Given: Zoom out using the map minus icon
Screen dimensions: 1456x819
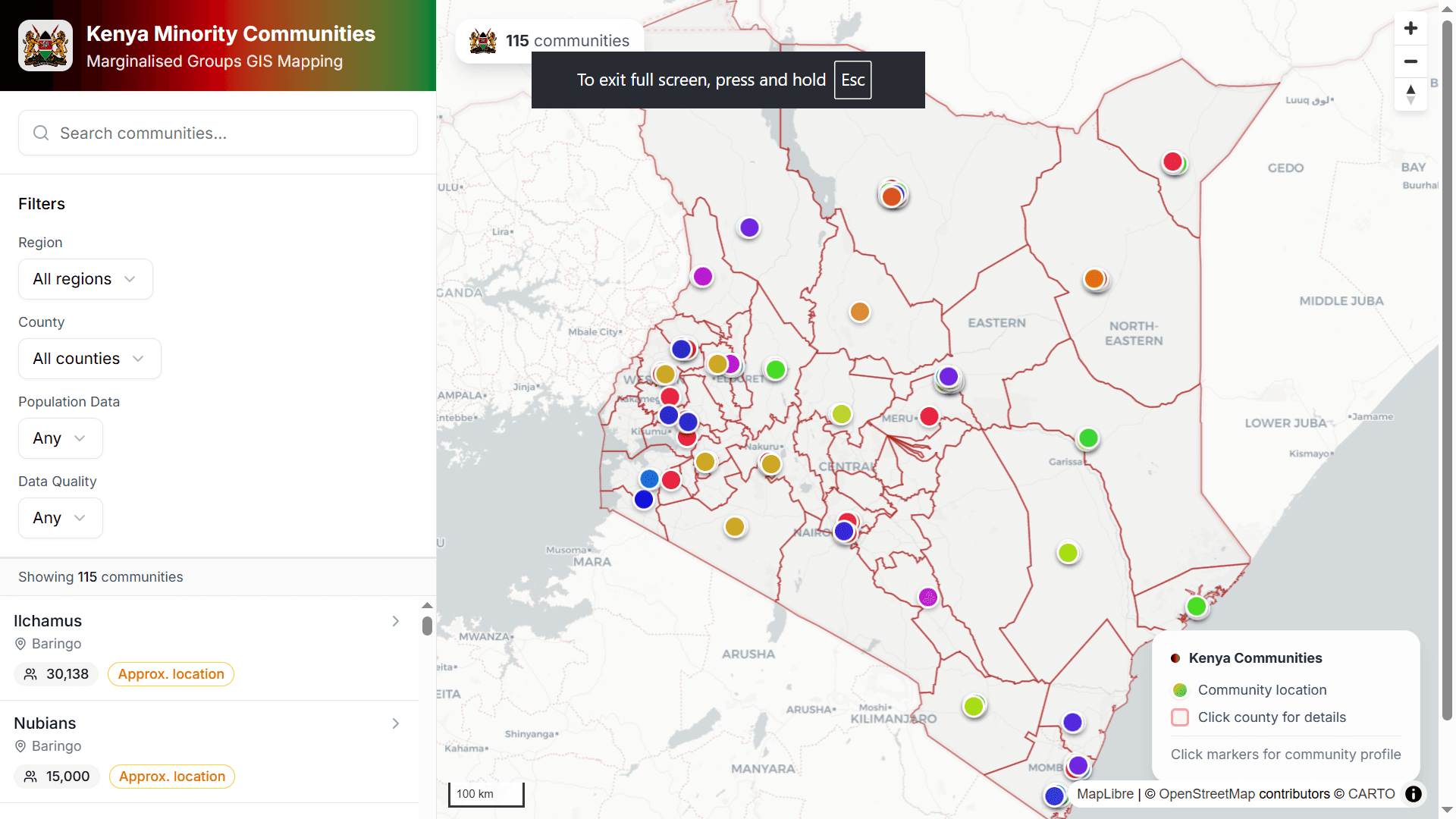Looking at the screenshot, I should click(1410, 61).
